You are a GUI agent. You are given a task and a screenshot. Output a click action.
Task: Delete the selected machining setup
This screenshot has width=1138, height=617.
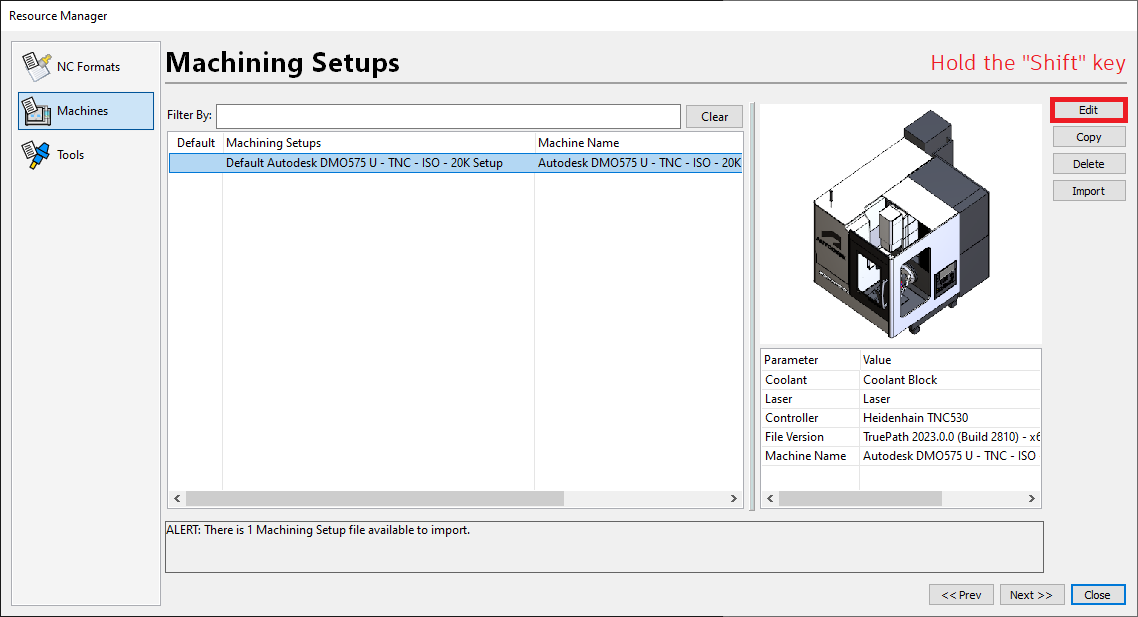point(1089,164)
